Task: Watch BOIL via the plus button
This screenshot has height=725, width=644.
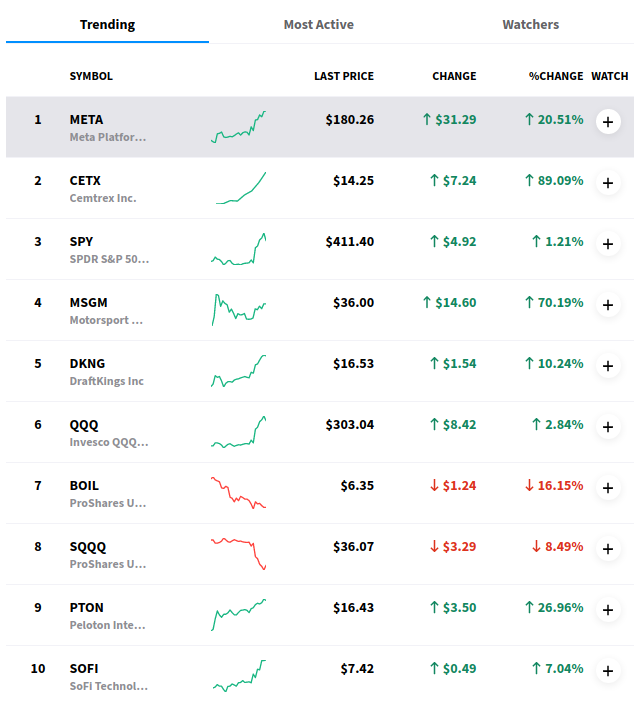Action: pos(607,488)
